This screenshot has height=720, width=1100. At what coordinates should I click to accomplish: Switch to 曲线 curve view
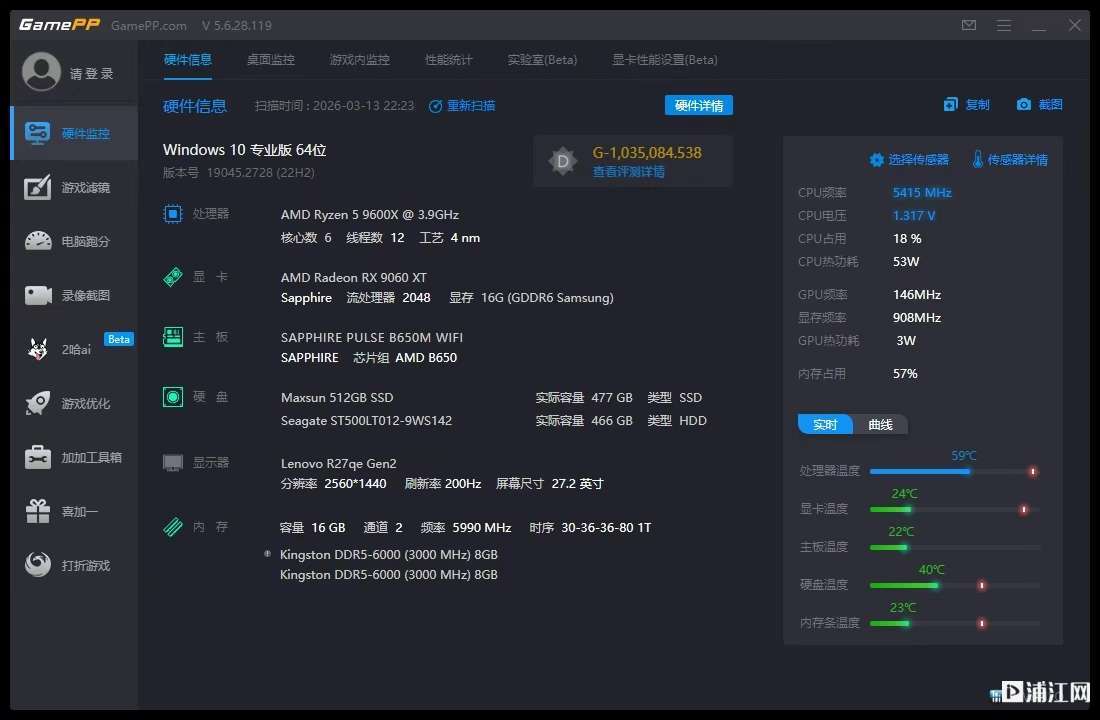pos(880,424)
